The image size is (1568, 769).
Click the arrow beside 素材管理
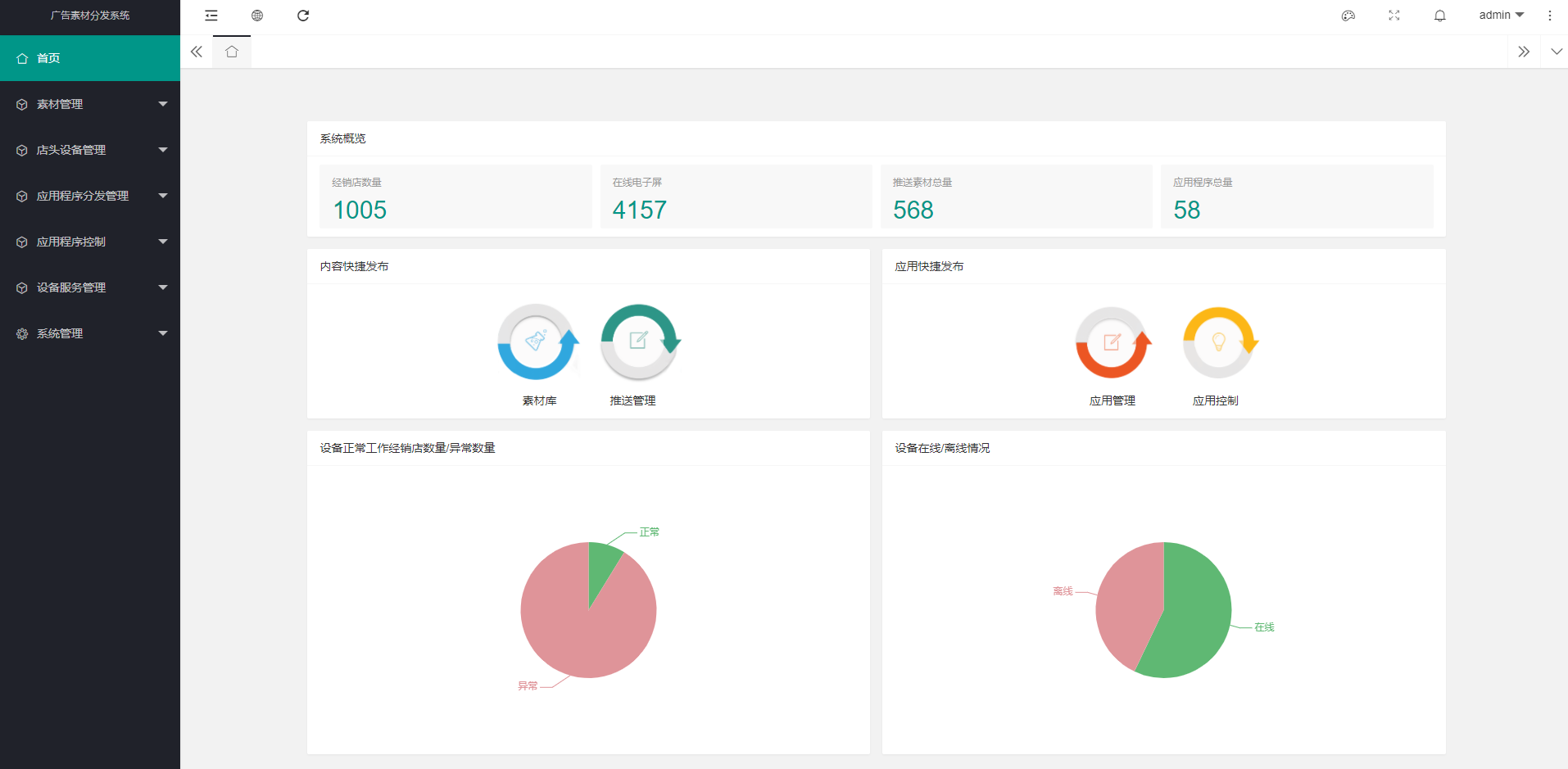pos(163,104)
